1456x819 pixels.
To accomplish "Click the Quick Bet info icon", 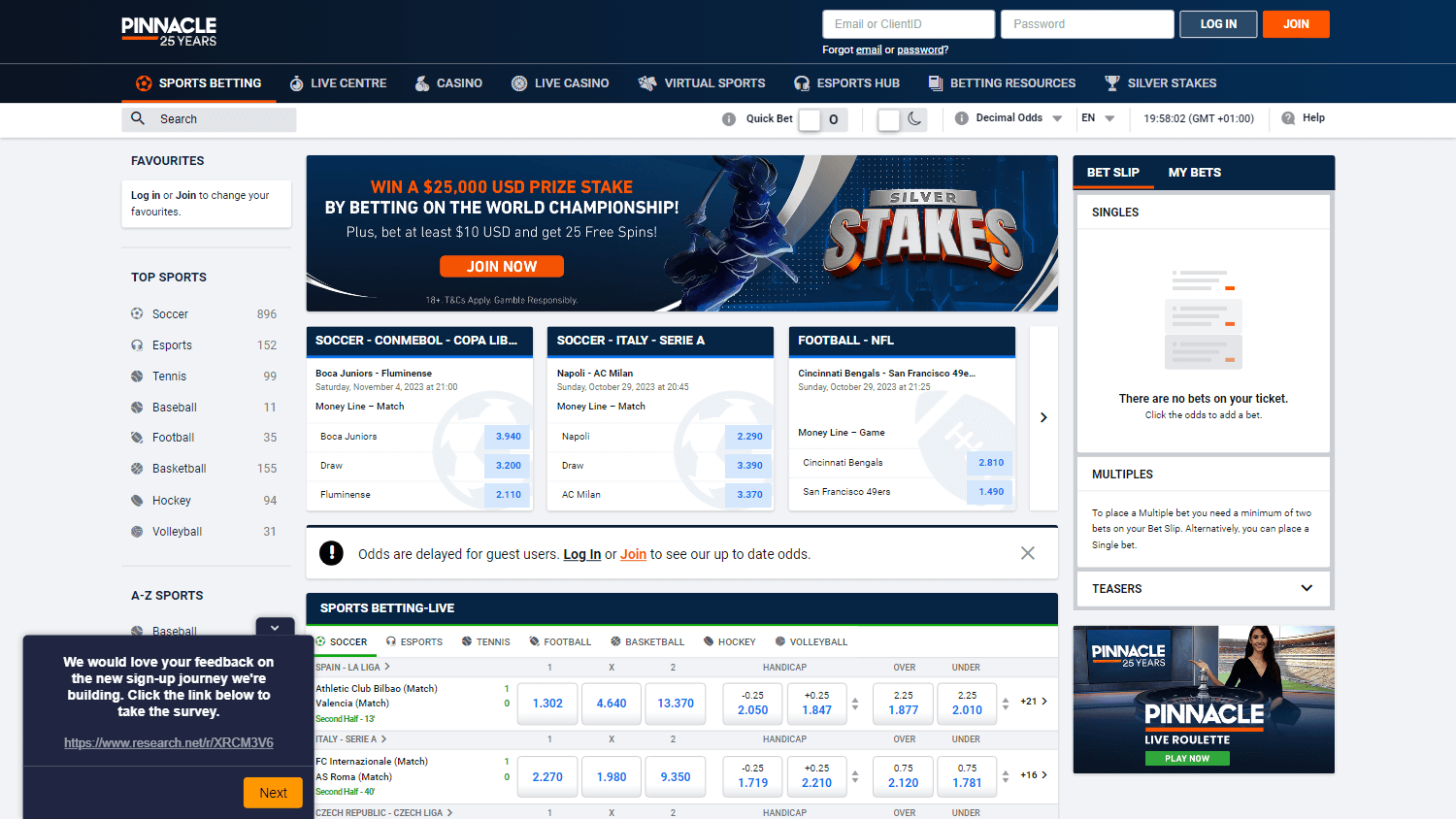I will pos(729,119).
